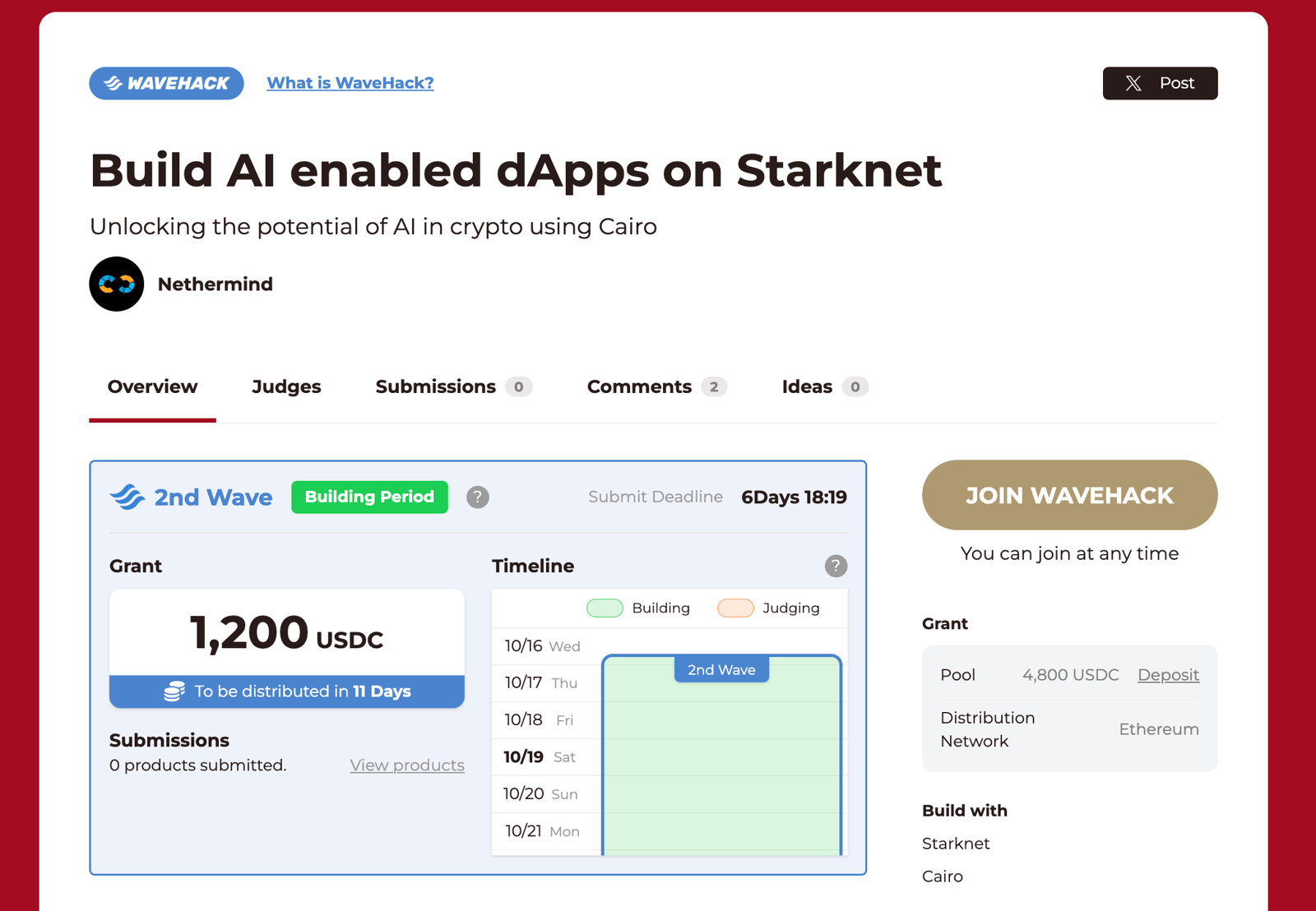
Task: Open the Timeline help question mark
Action: pos(836,566)
